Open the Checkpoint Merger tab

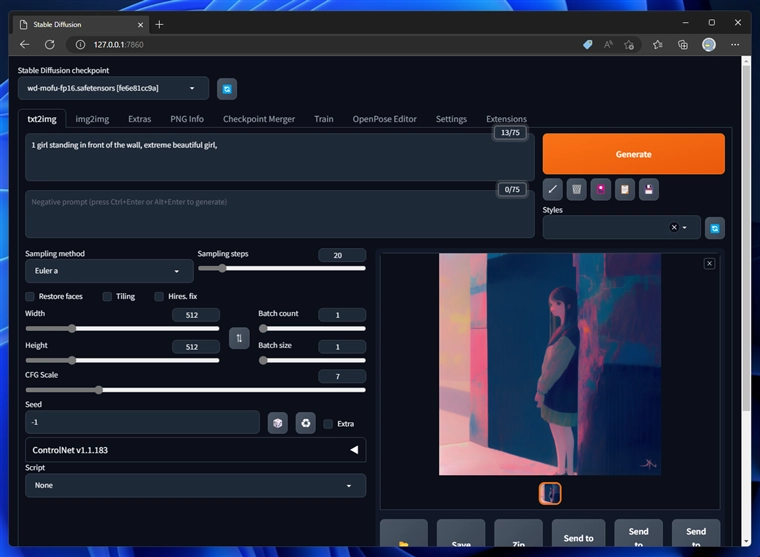click(259, 119)
